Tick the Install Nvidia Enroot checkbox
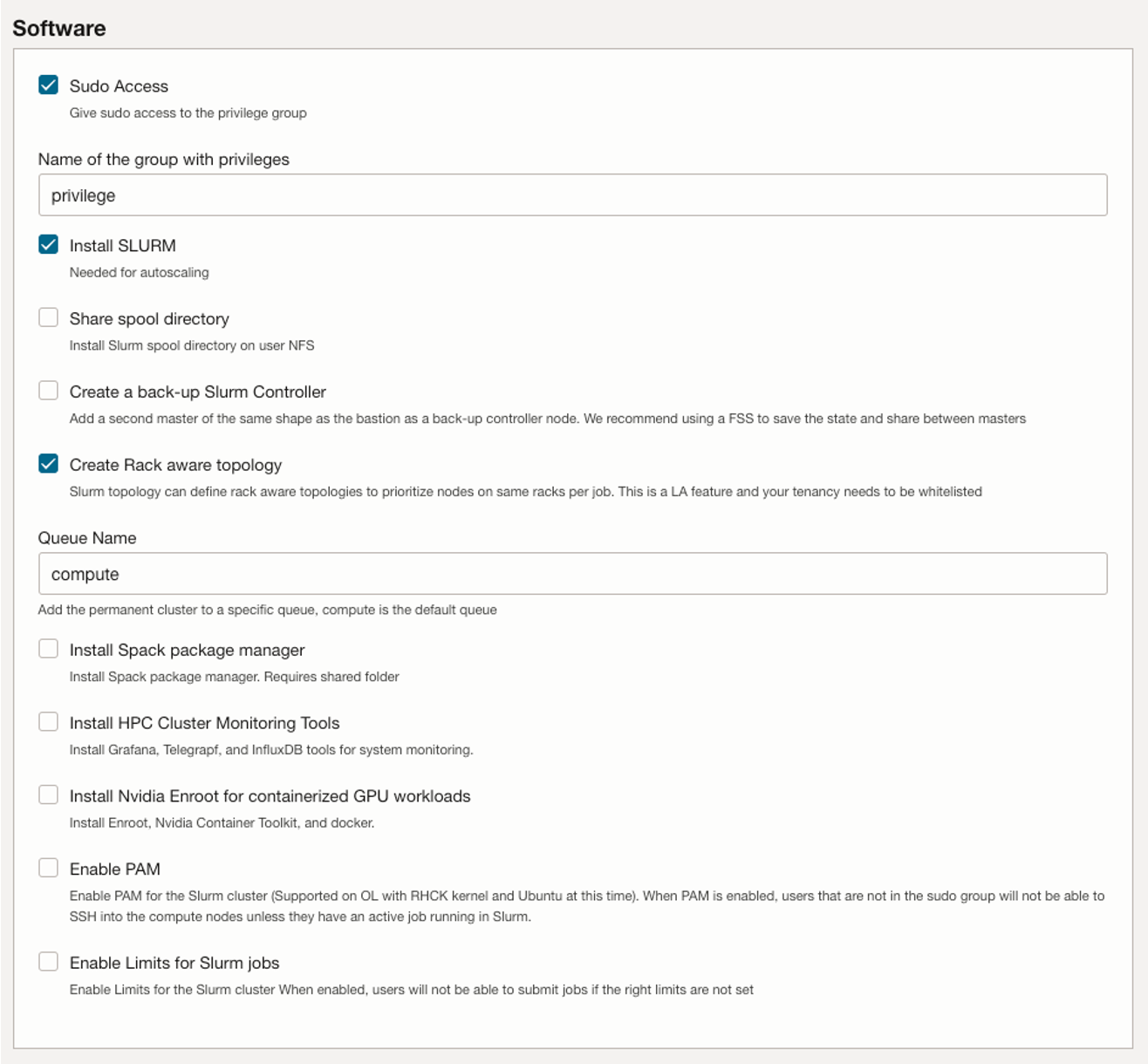This screenshot has height=1064, width=1148. (48, 795)
